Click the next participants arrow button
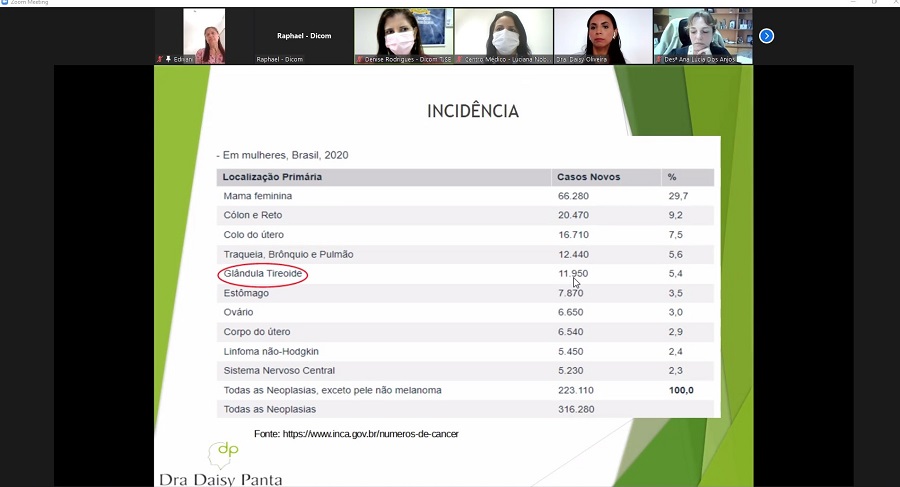 766,36
